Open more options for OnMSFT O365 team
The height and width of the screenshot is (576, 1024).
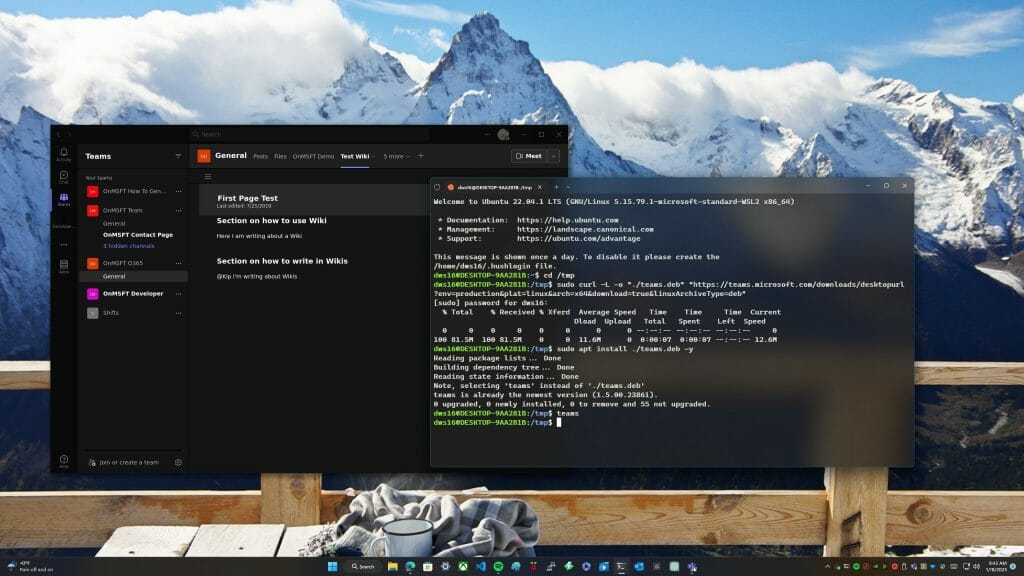click(x=178, y=263)
